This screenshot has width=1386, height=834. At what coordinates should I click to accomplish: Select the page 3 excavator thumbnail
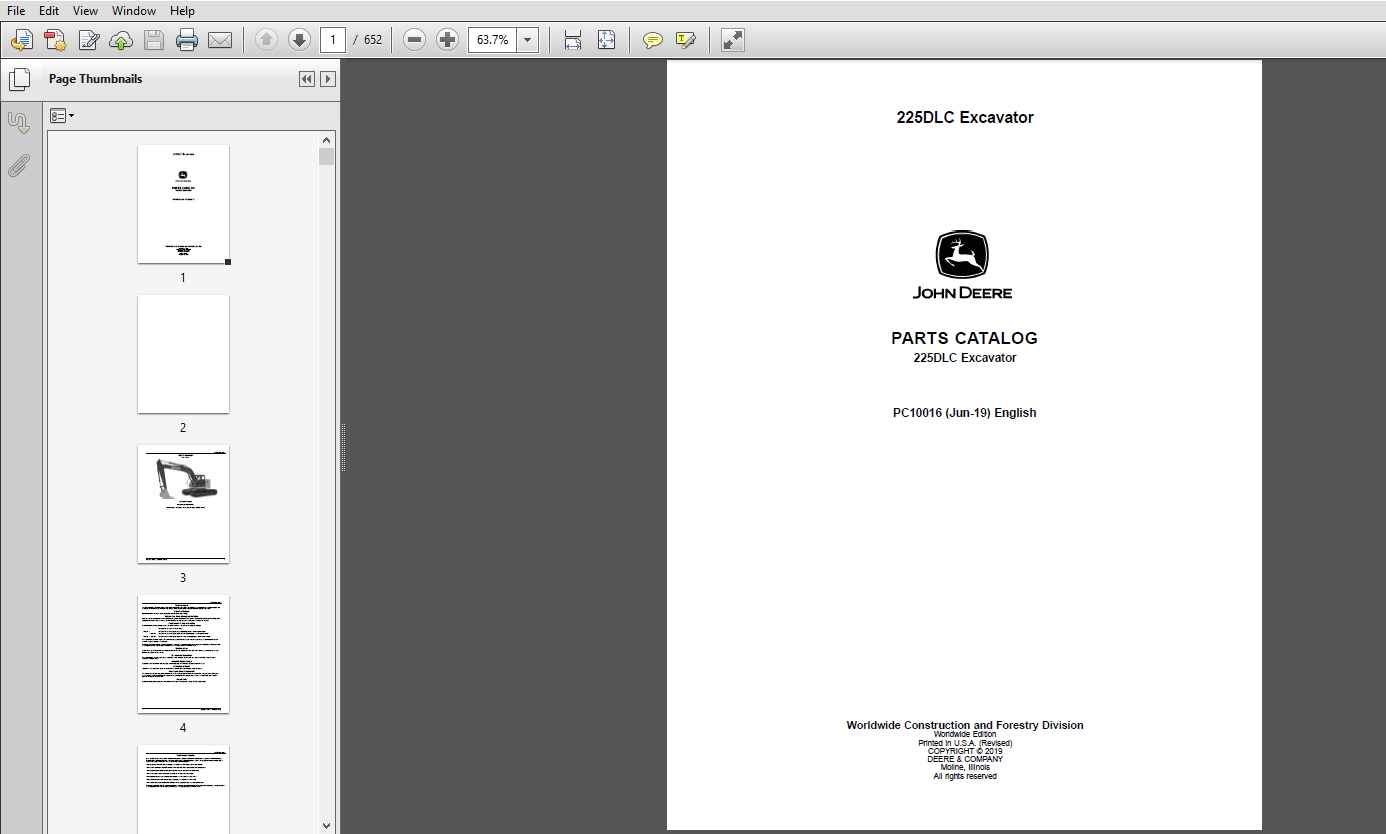click(183, 504)
